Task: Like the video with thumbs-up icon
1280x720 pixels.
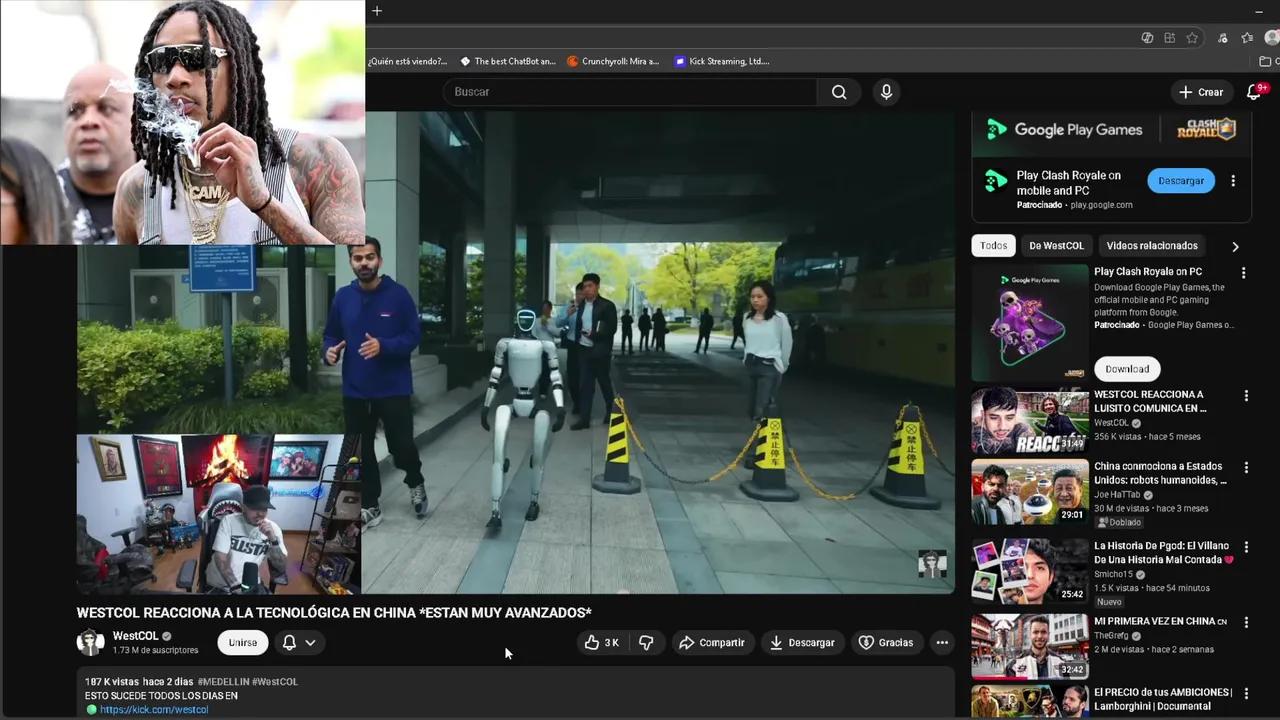Action: [602, 643]
